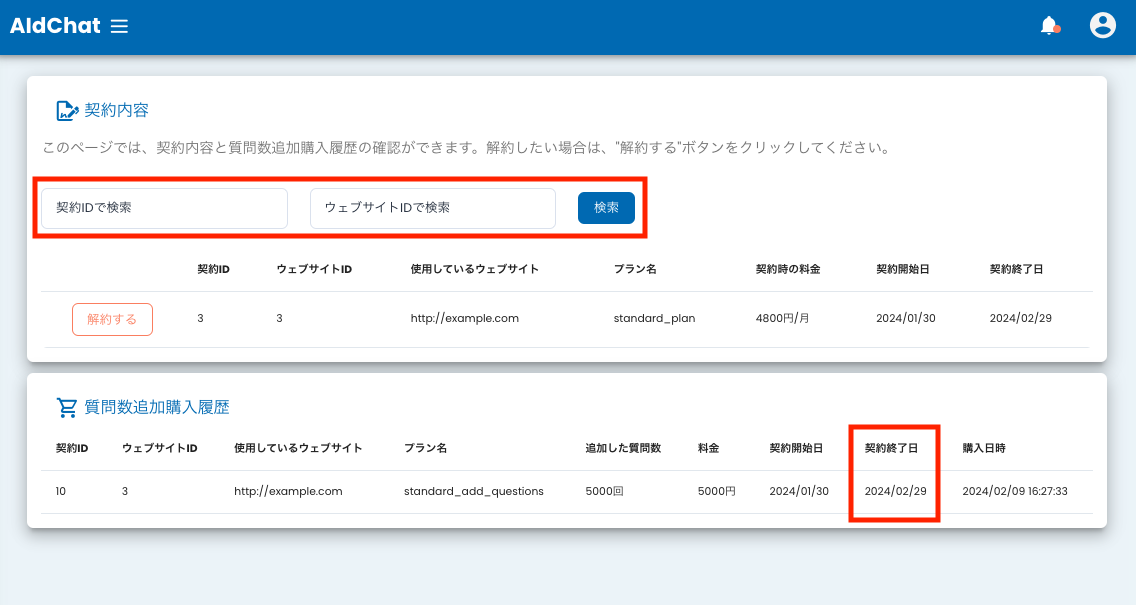Image resolution: width=1136 pixels, height=605 pixels.
Task: Open the hamburger navigation menu
Action: pyautogui.click(x=119, y=26)
